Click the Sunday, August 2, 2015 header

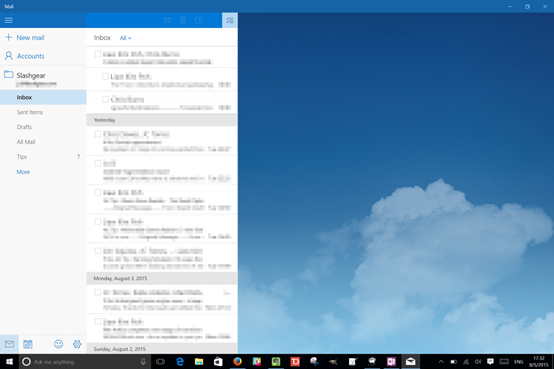click(162, 348)
